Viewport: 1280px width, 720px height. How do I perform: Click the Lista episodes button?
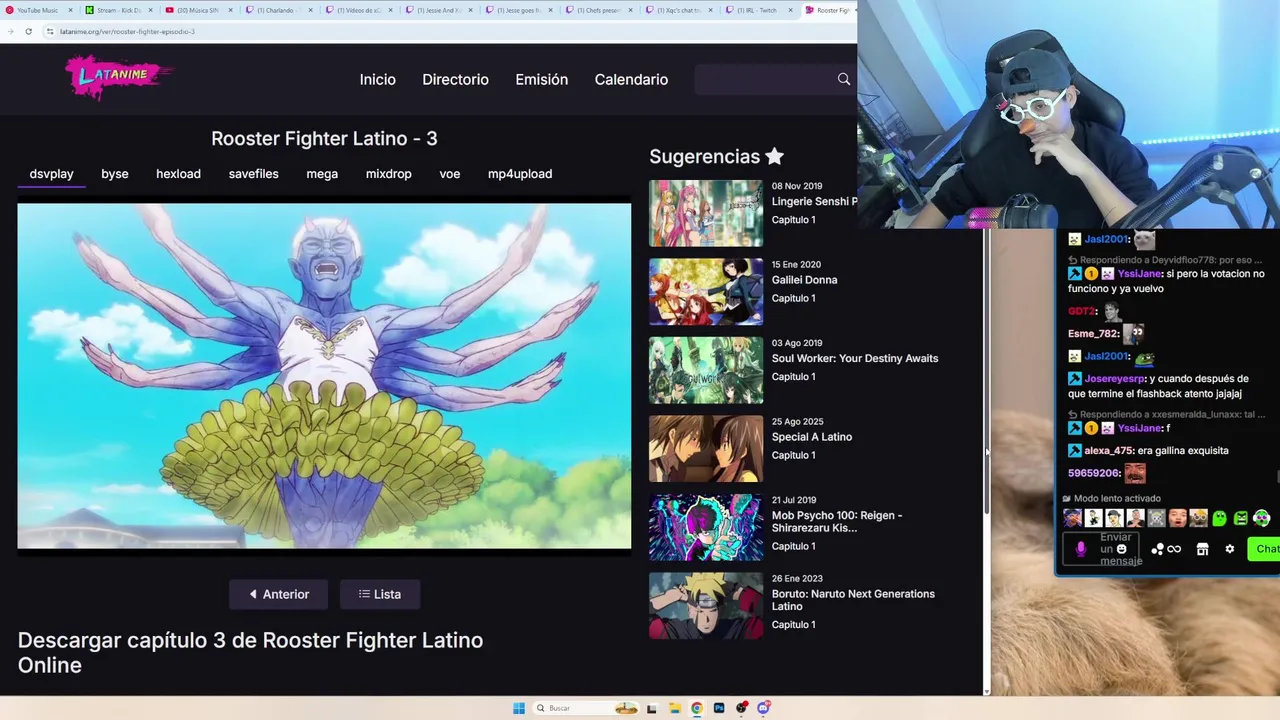(380, 594)
